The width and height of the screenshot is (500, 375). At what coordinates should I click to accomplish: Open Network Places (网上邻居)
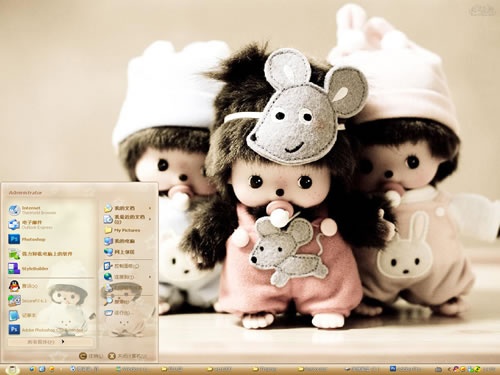[x=128, y=252]
